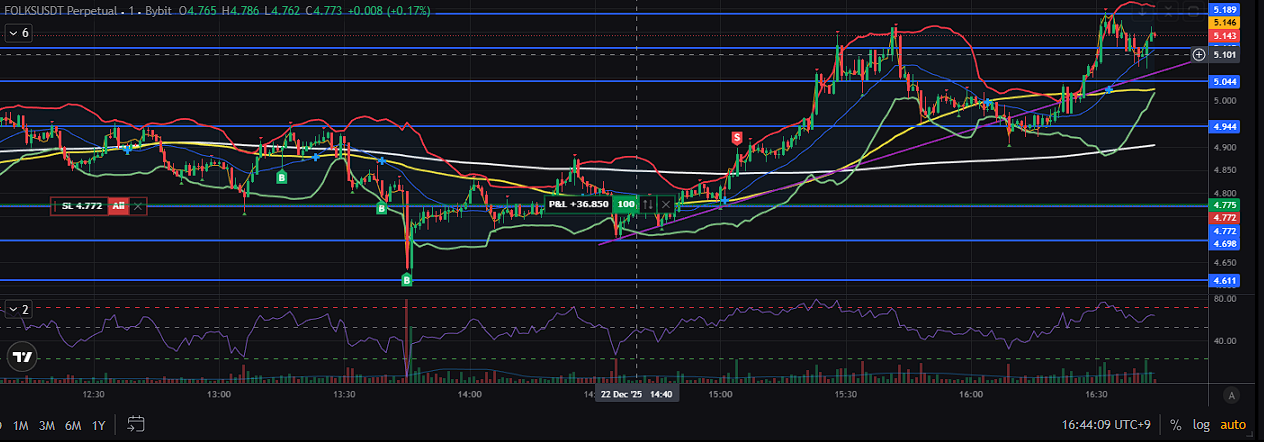Open the Go to date calendar icon
This screenshot has height=442, width=1264.
pos(137,425)
